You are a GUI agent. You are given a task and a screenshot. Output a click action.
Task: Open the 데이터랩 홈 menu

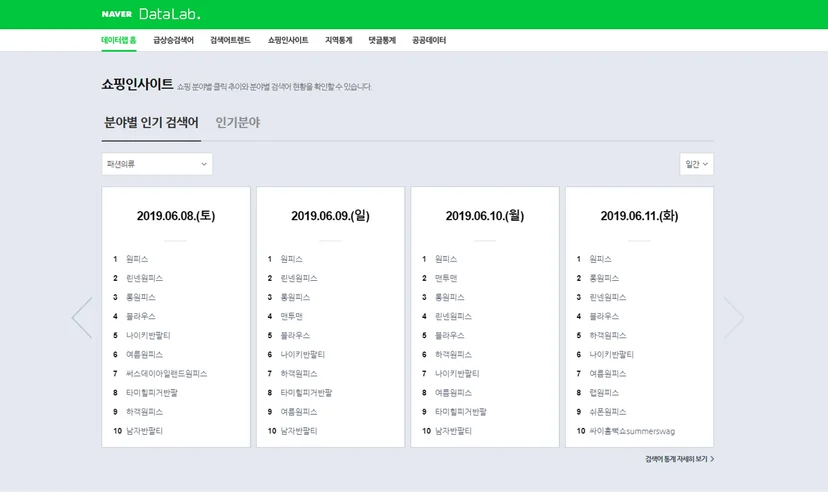(x=119, y=40)
